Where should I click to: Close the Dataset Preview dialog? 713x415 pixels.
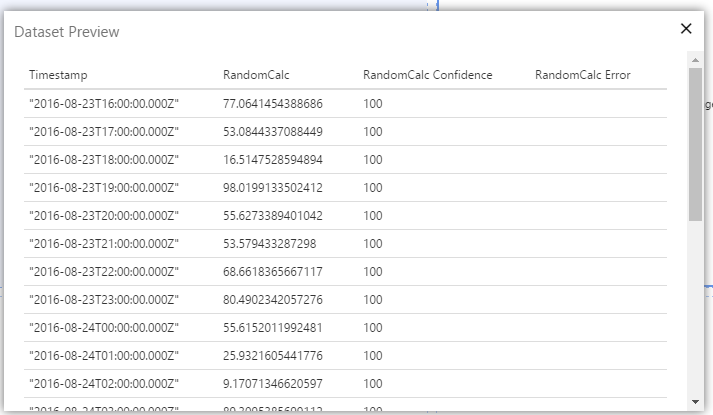(686, 29)
